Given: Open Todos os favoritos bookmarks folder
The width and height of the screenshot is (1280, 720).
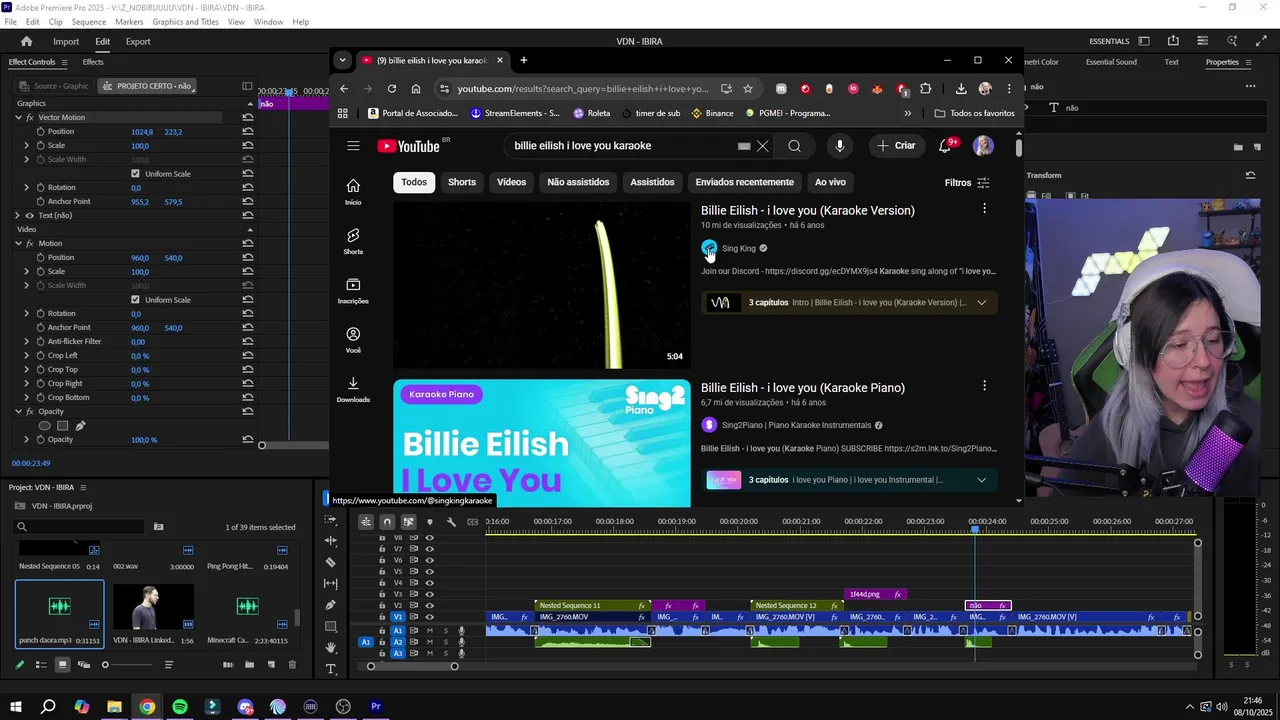Looking at the screenshot, I should point(975,113).
